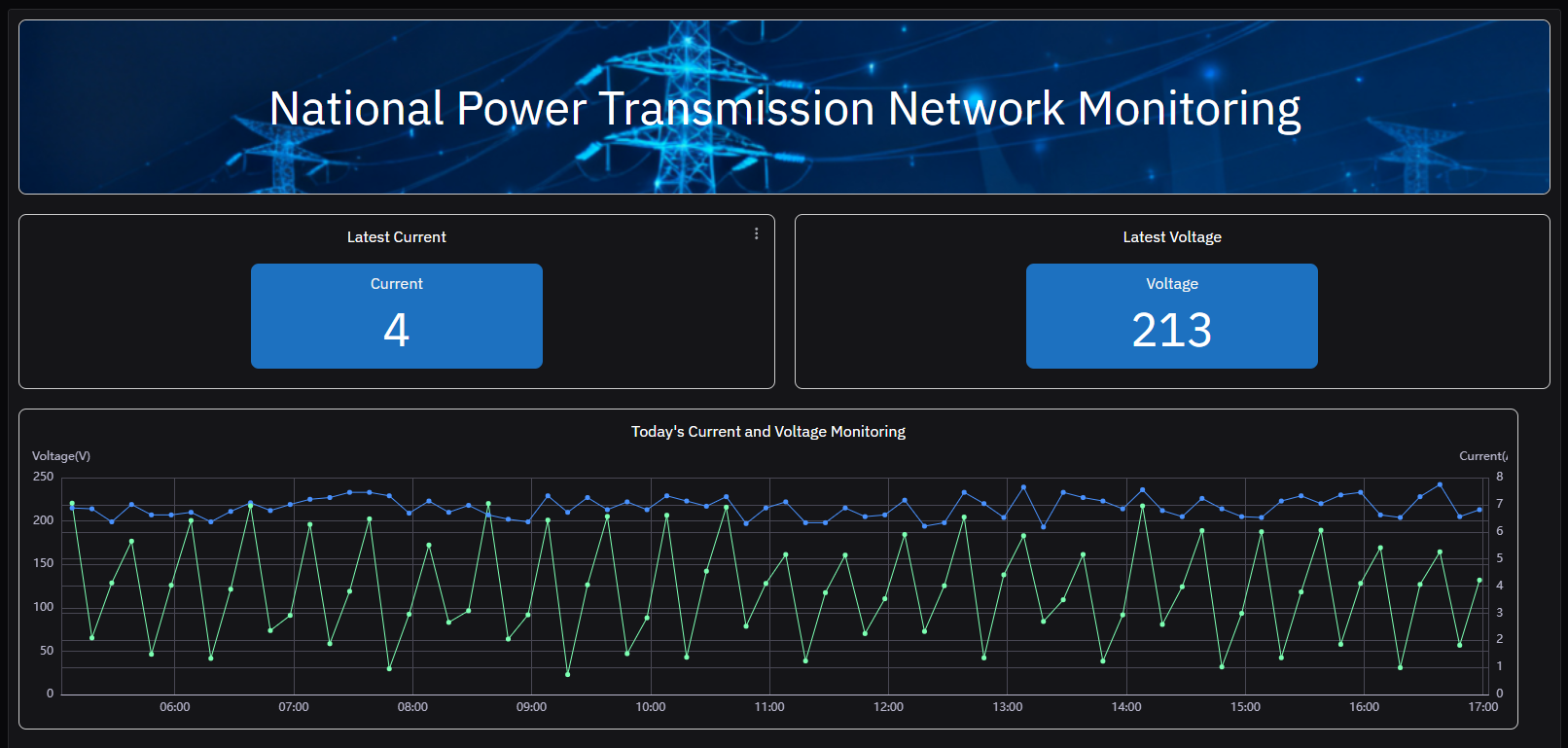Click the blue voltage peak point just after 13:00
The image size is (1568, 748).
(1023, 487)
